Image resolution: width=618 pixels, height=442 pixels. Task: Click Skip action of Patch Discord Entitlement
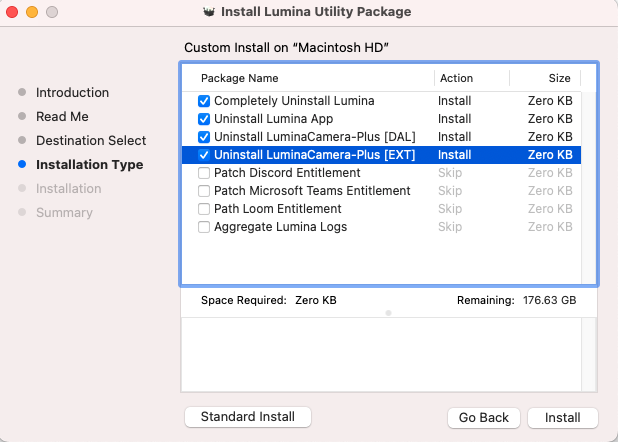pos(450,173)
